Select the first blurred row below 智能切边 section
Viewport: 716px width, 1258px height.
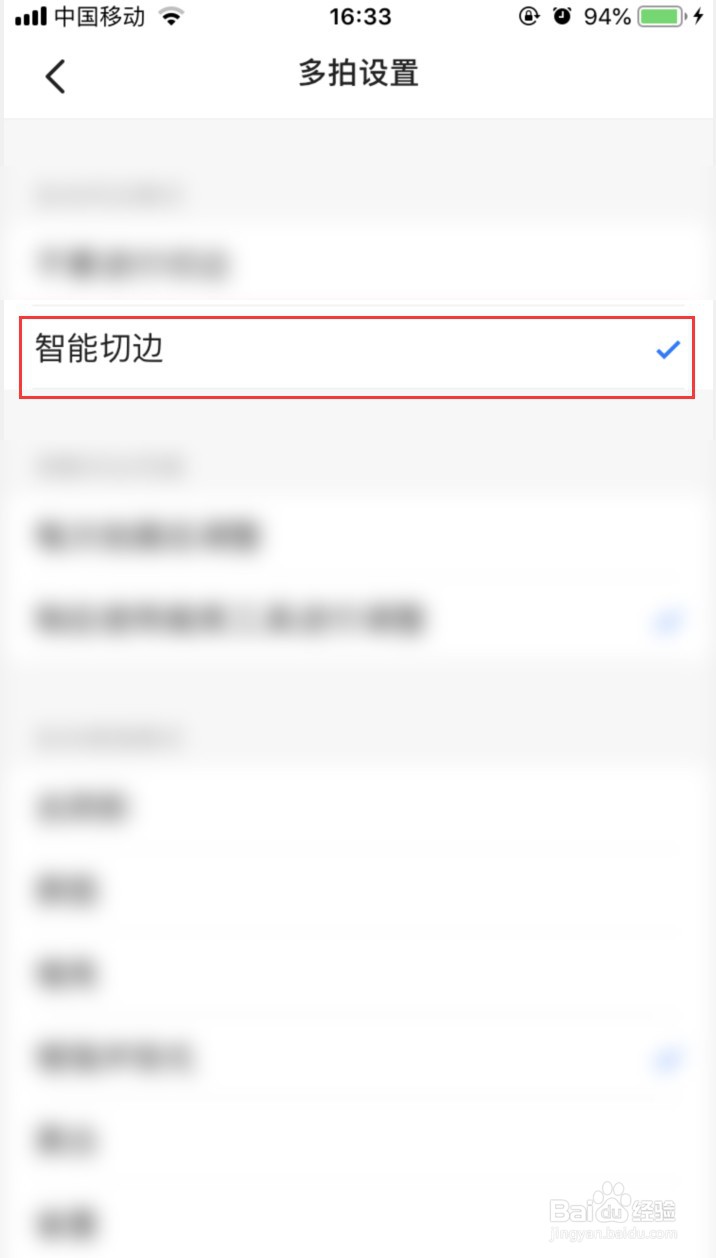[x=357, y=536]
